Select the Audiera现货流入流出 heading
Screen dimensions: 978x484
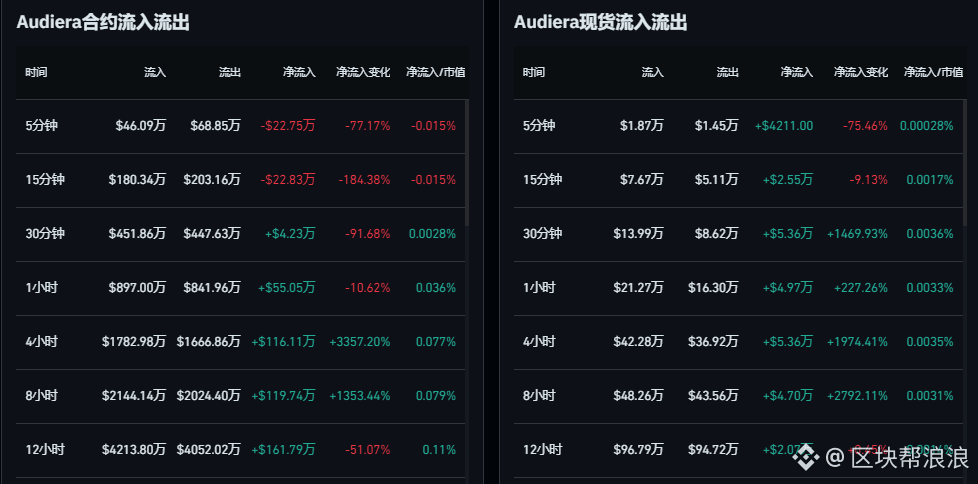601,23
